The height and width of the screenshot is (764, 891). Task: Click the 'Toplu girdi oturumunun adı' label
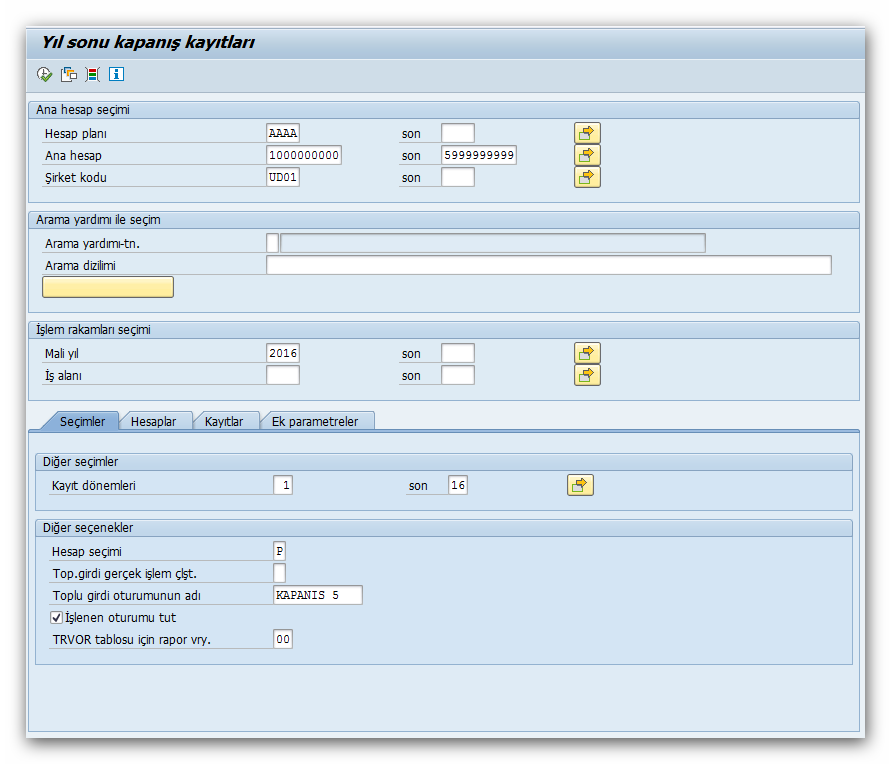[127, 596]
